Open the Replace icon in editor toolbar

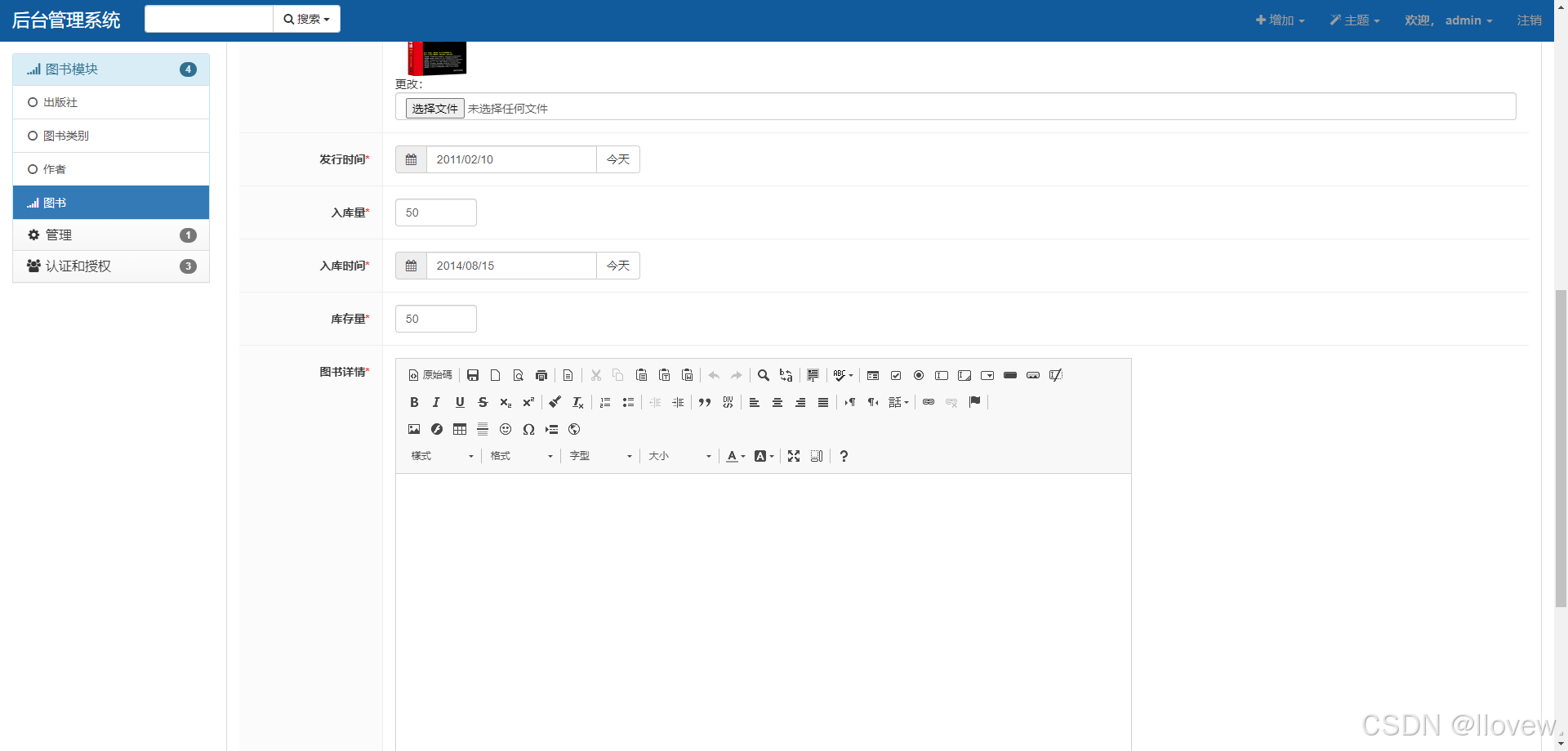[x=786, y=375]
